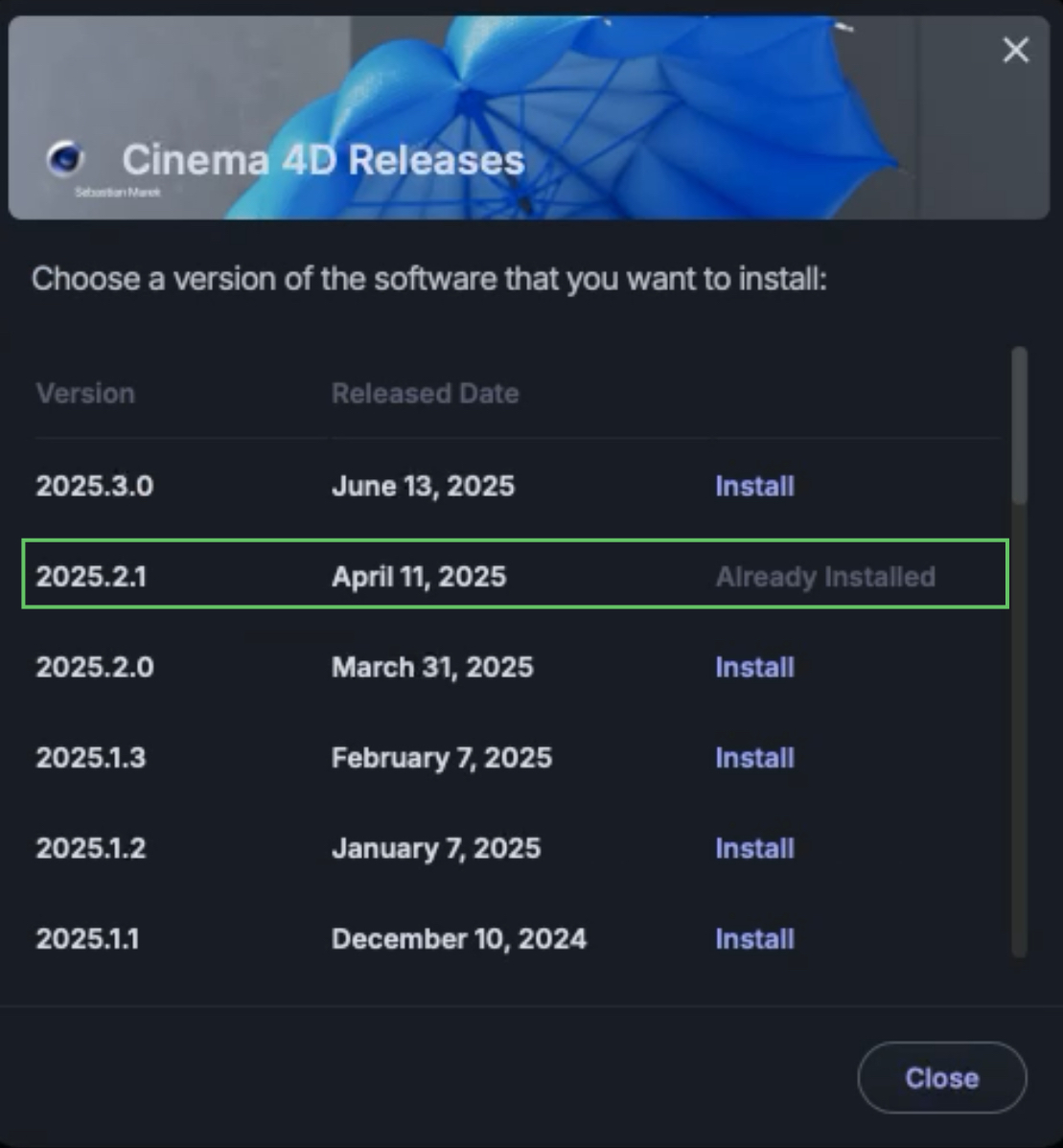The height and width of the screenshot is (1148, 1063).
Task: Install the March 31, 2025 release
Action: (754, 667)
